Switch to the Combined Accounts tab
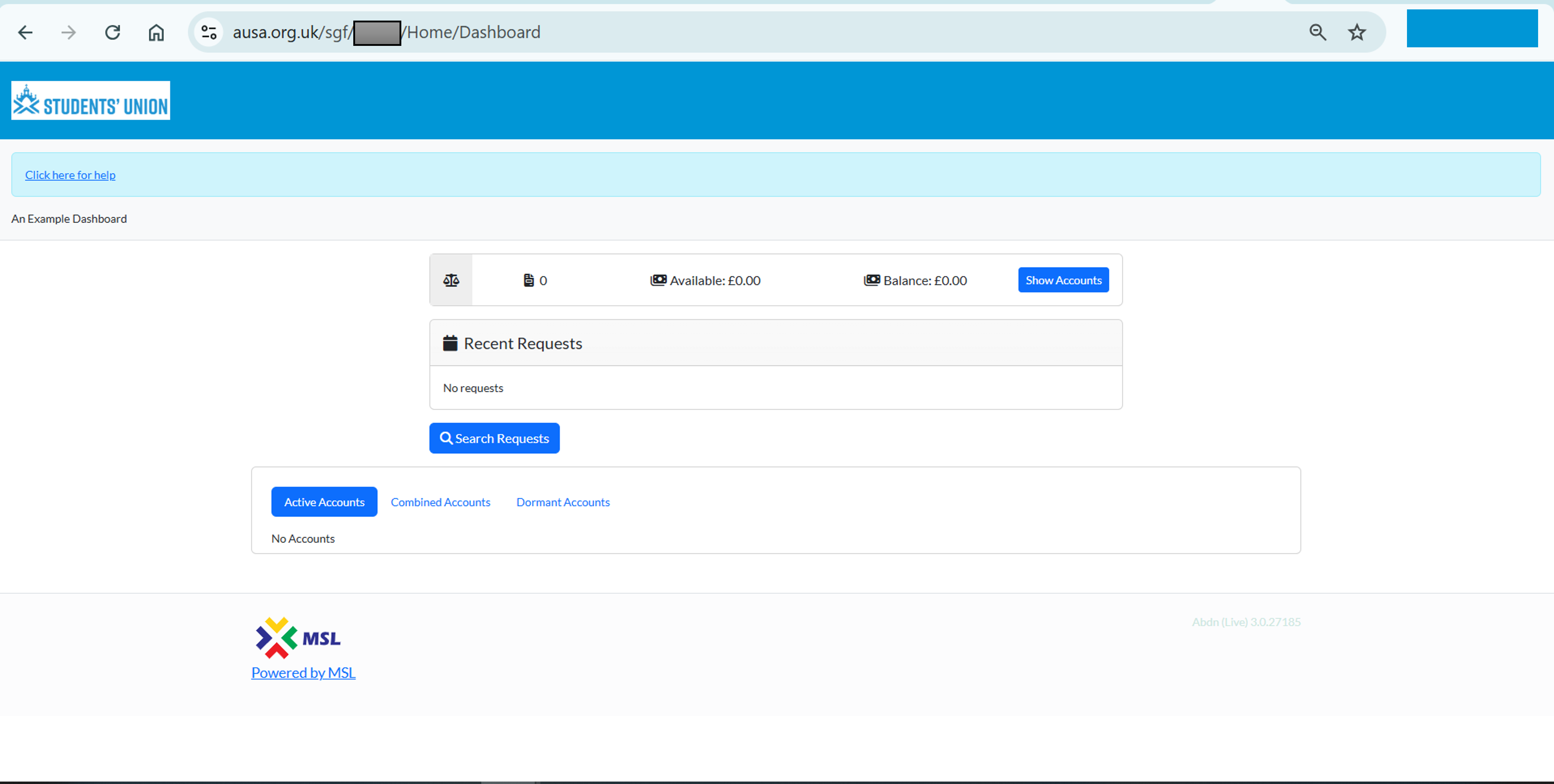The height and width of the screenshot is (784, 1554). point(440,502)
